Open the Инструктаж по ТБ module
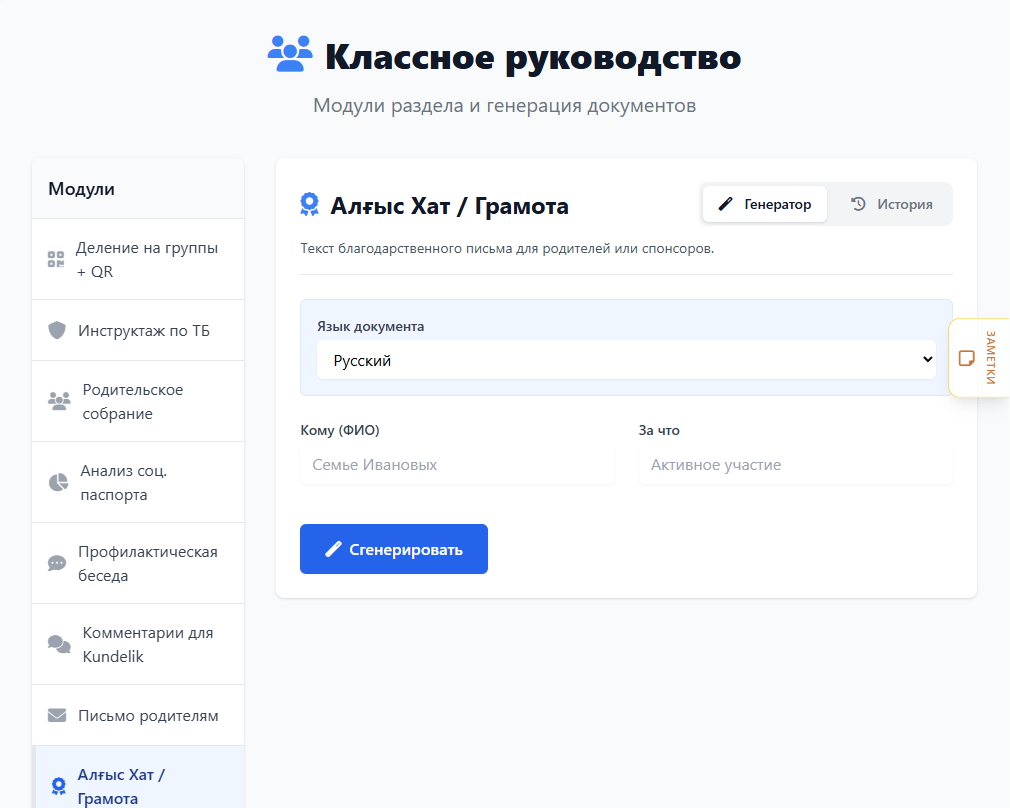The width and height of the screenshot is (1010, 808). coord(138,330)
